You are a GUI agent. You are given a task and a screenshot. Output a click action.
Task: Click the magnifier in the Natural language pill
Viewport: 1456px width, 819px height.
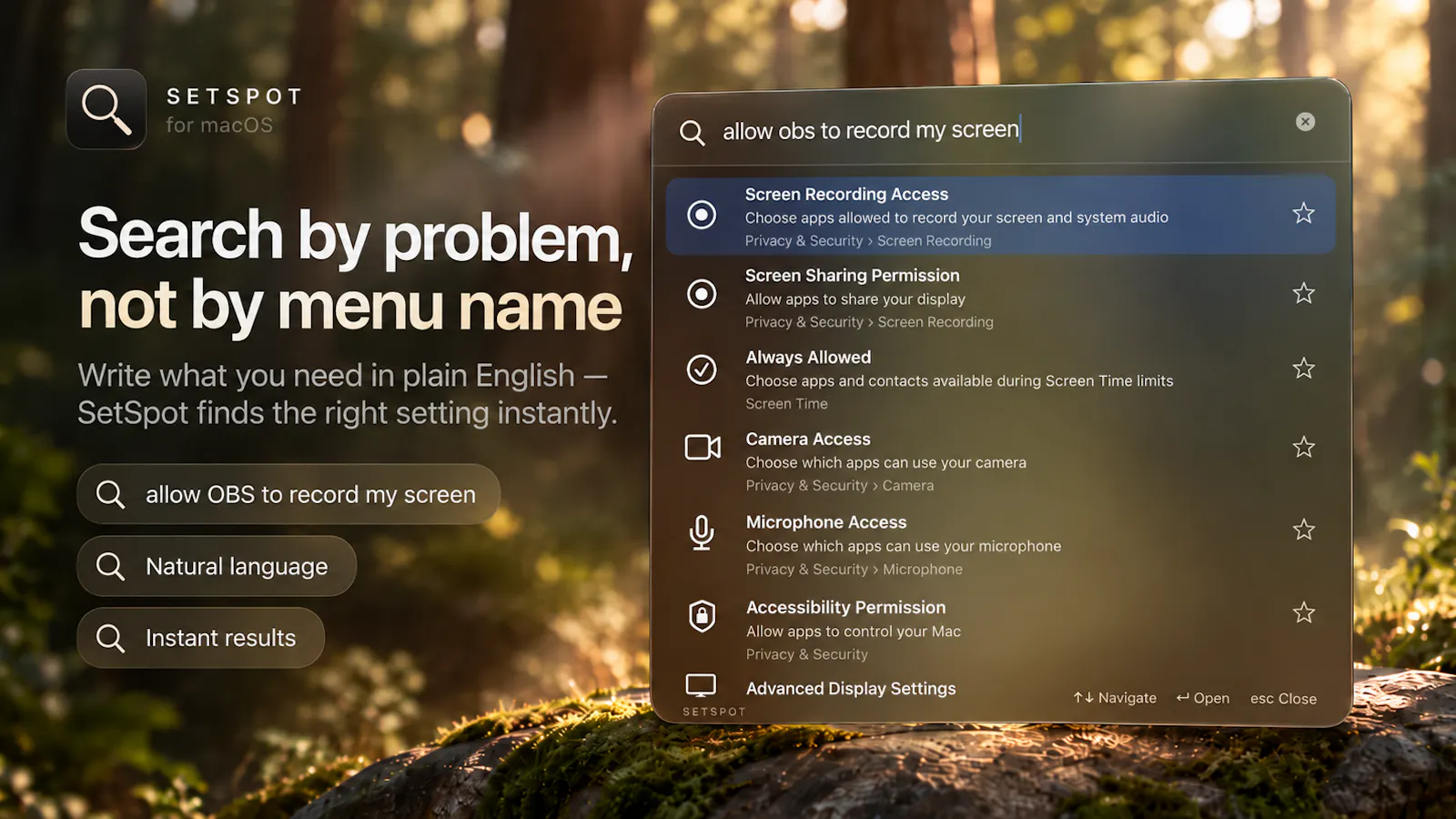coord(110,566)
